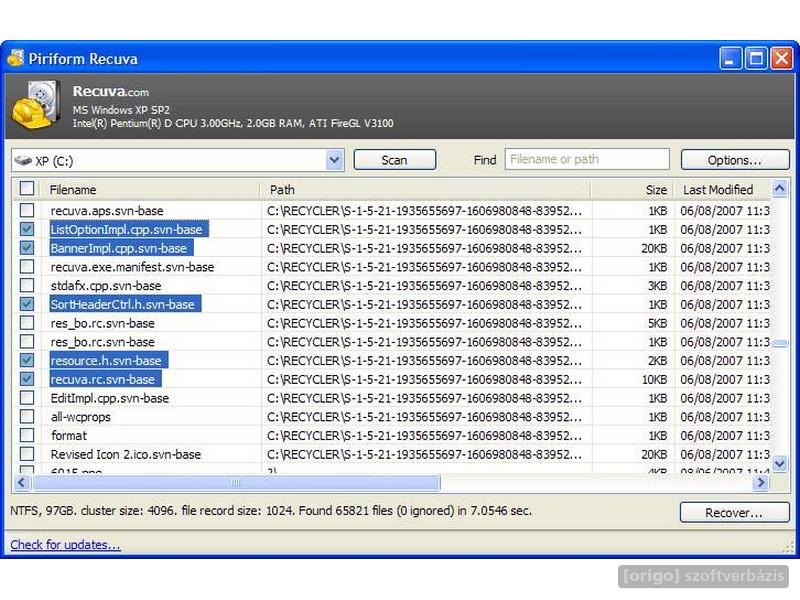Check the EditImpl.cpp.svn-base checkbox
Screen dimensions: 800x600
[x=27, y=397]
